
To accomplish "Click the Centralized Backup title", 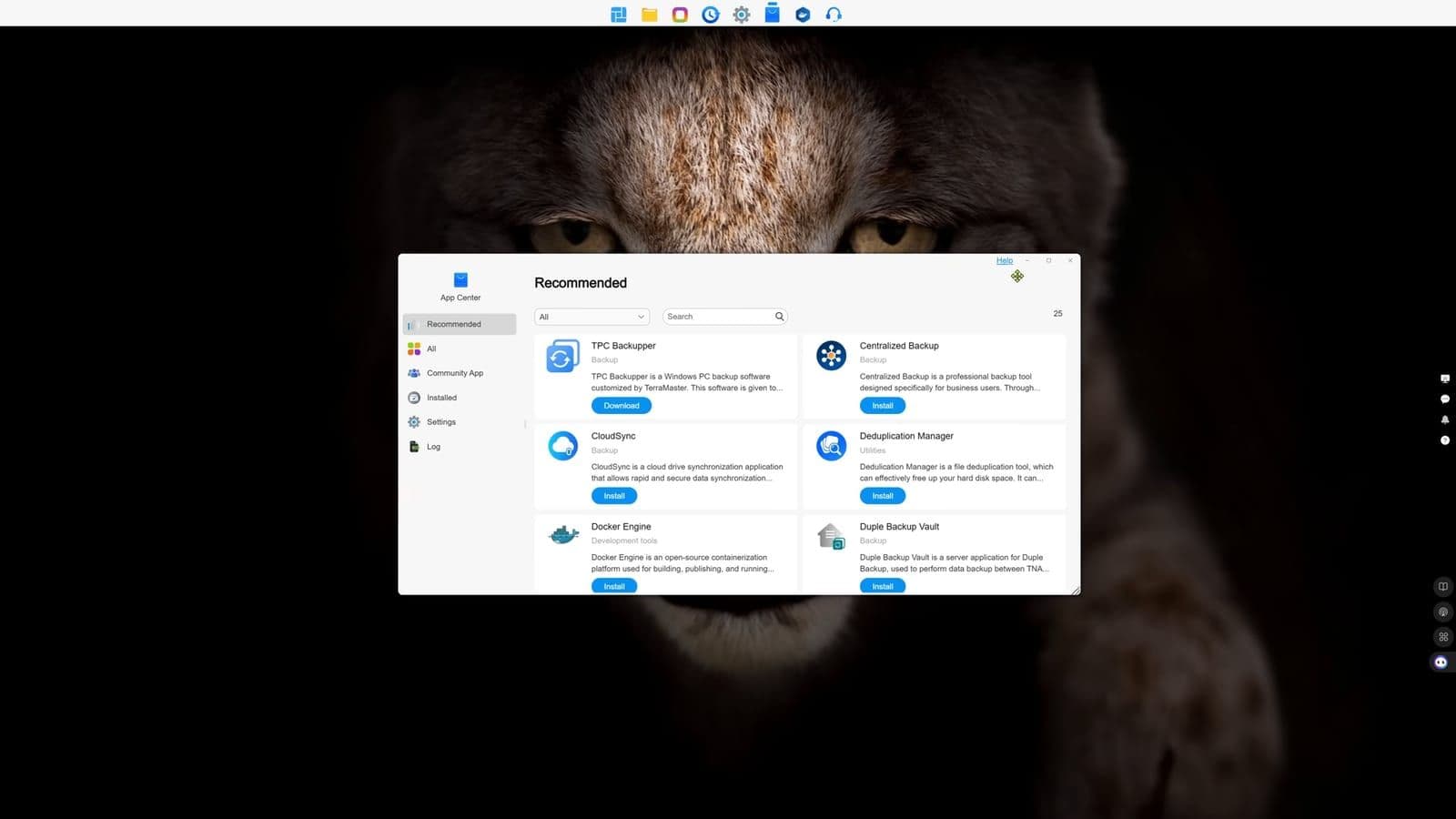I will (899, 346).
